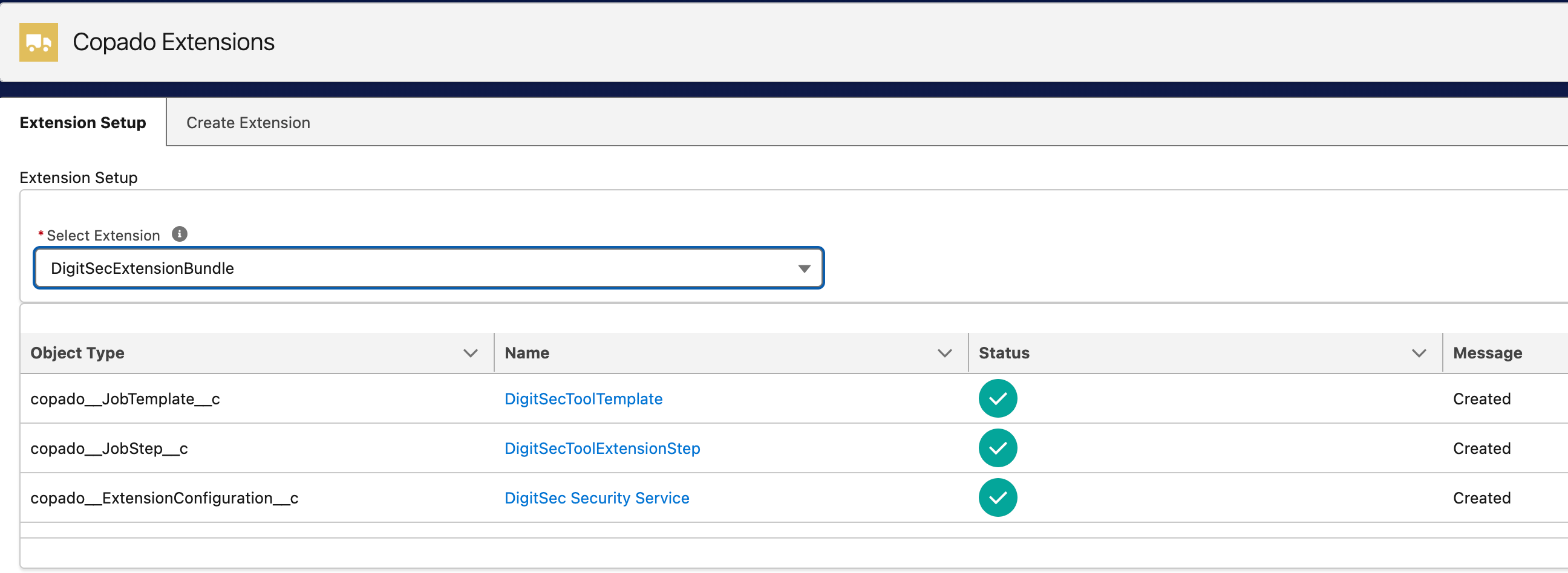
Task: Expand the Status column menu chevron
Action: (1418, 353)
